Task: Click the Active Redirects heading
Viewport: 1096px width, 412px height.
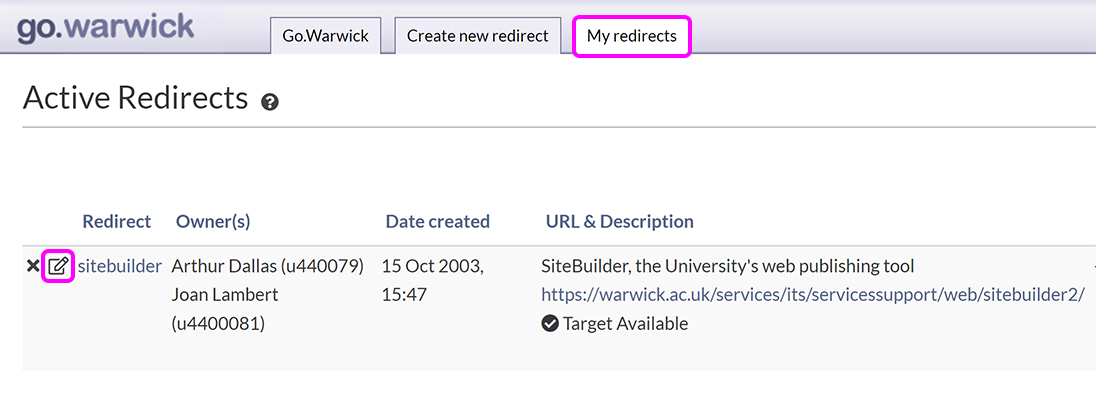Action: [135, 98]
